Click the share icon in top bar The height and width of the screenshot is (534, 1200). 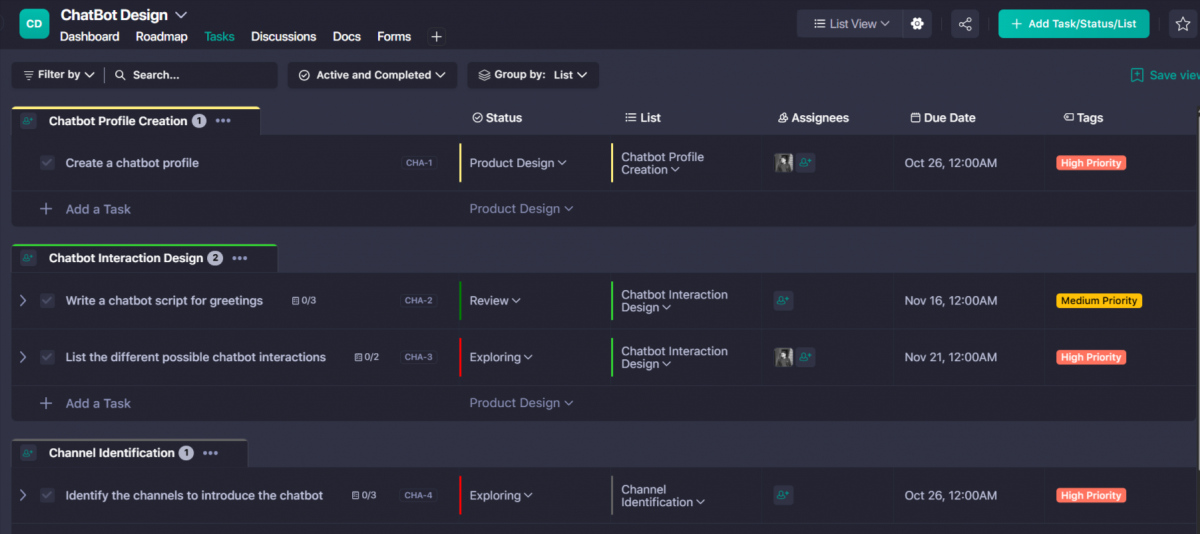click(x=965, y=24)
